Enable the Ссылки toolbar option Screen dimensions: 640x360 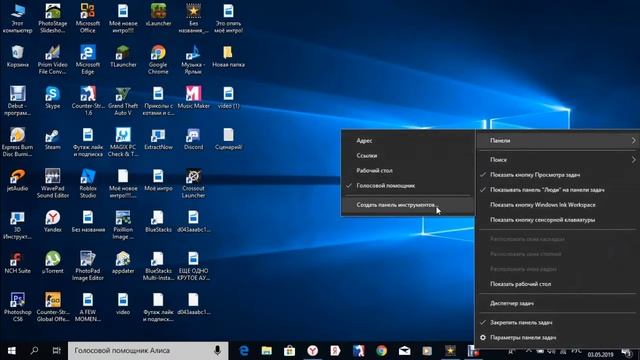point(407,156)
